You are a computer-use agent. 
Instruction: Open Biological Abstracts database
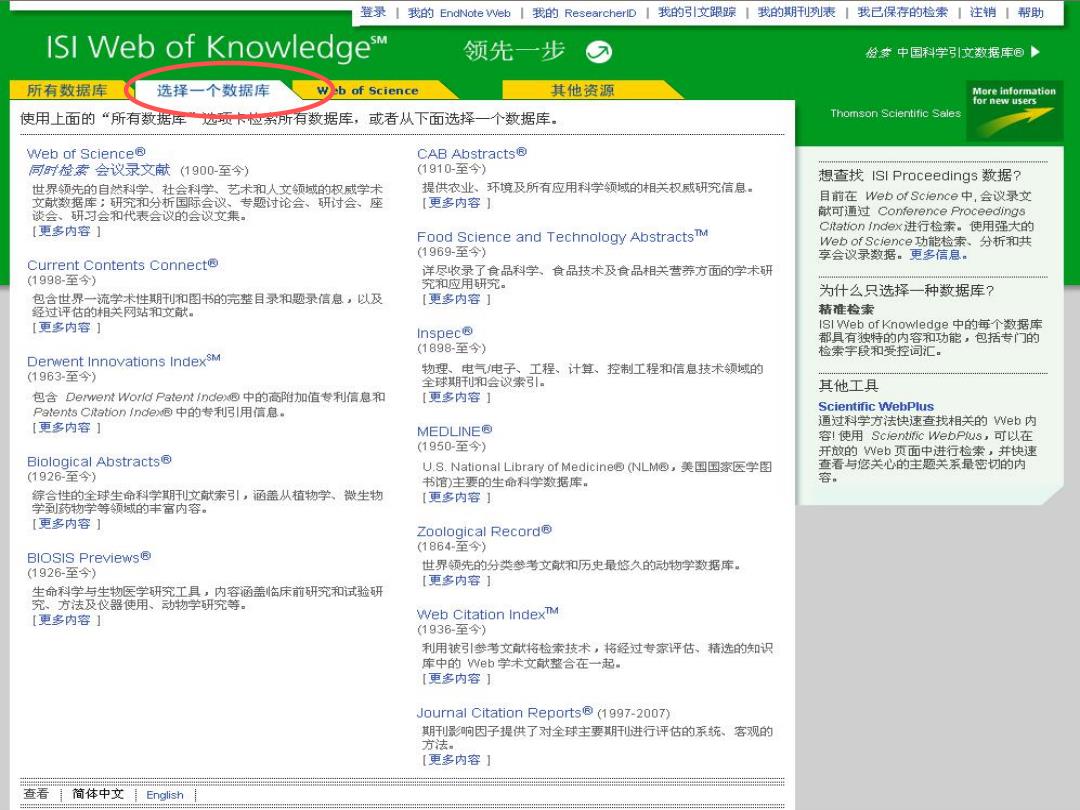tap(99, 461)
